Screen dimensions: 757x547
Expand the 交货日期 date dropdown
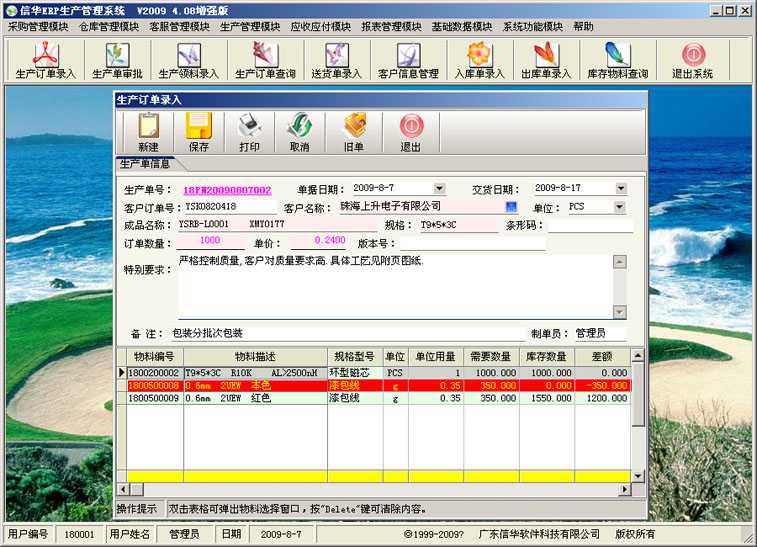coord(620,188)
